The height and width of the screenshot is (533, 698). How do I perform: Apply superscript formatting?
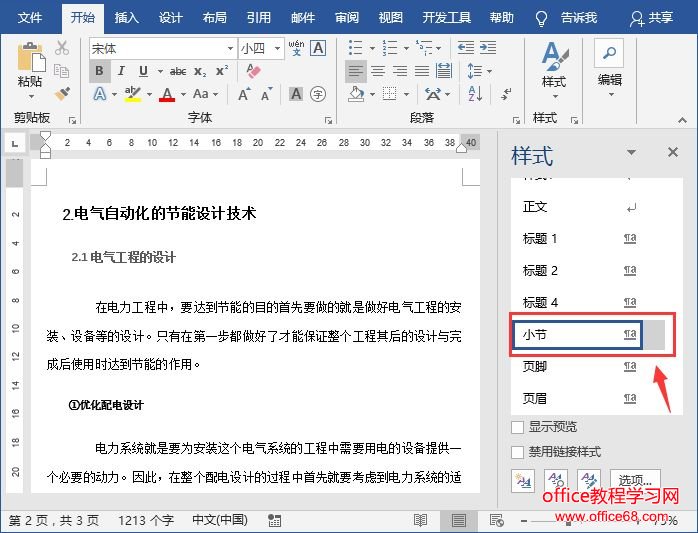point(222,71)
